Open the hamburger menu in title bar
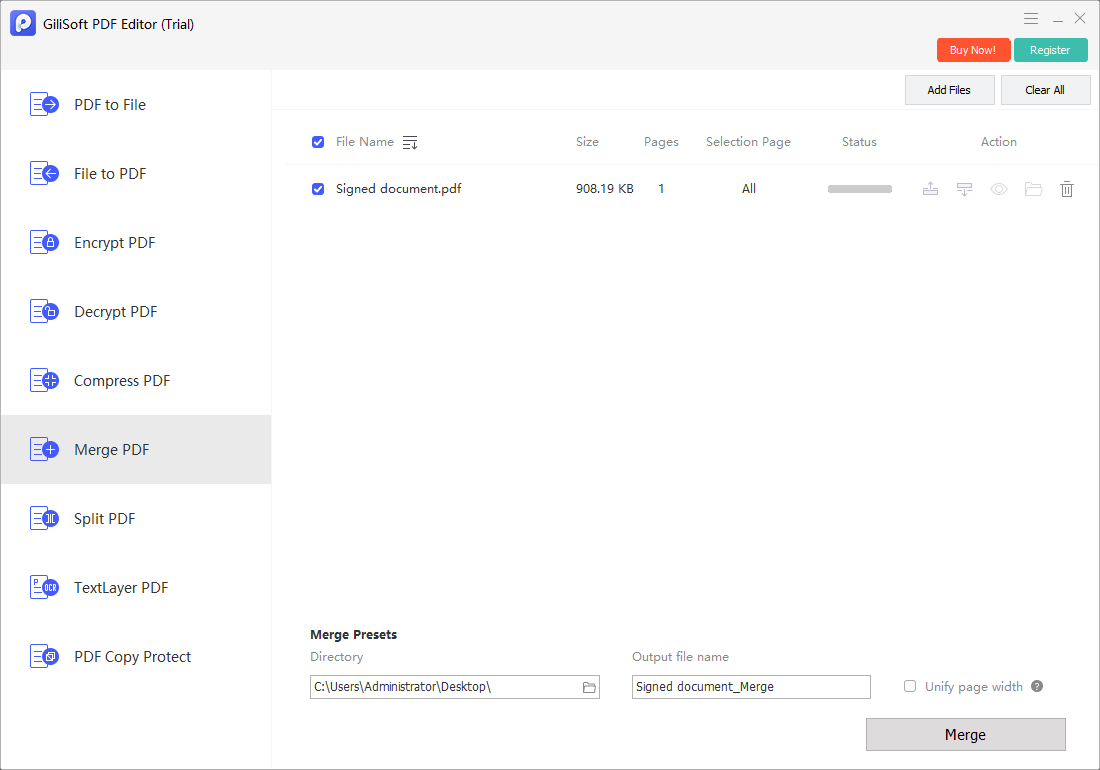Viewport: 1100px width, 770px height. pyautogui.click(x=1031, y=19)
